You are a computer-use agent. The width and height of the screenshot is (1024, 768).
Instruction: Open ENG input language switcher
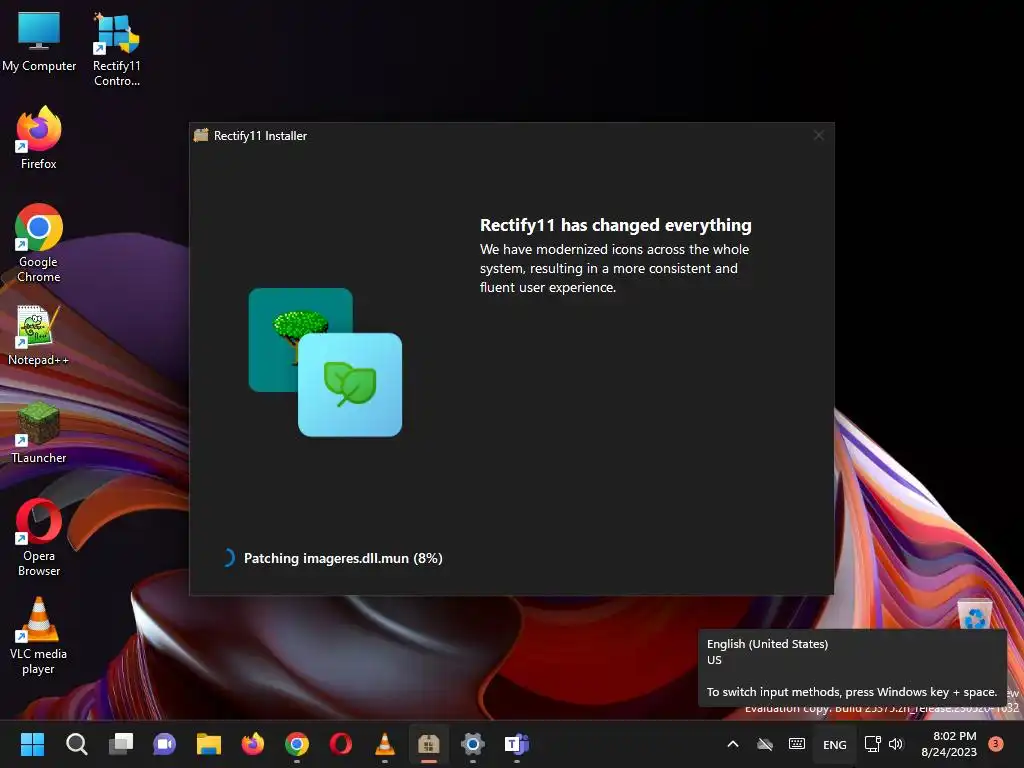tap(835, 744)
